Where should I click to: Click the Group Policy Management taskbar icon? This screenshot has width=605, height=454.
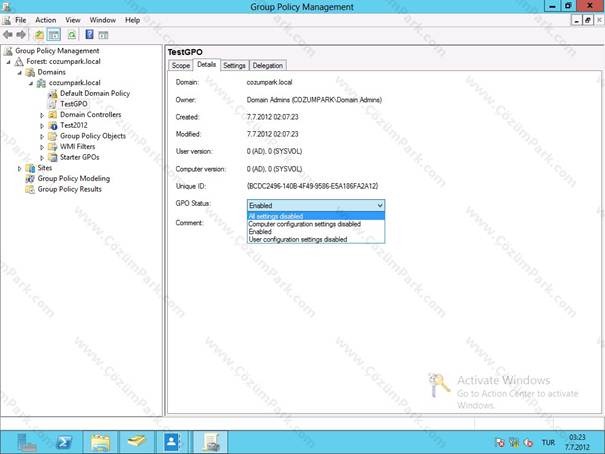[211, 442]
